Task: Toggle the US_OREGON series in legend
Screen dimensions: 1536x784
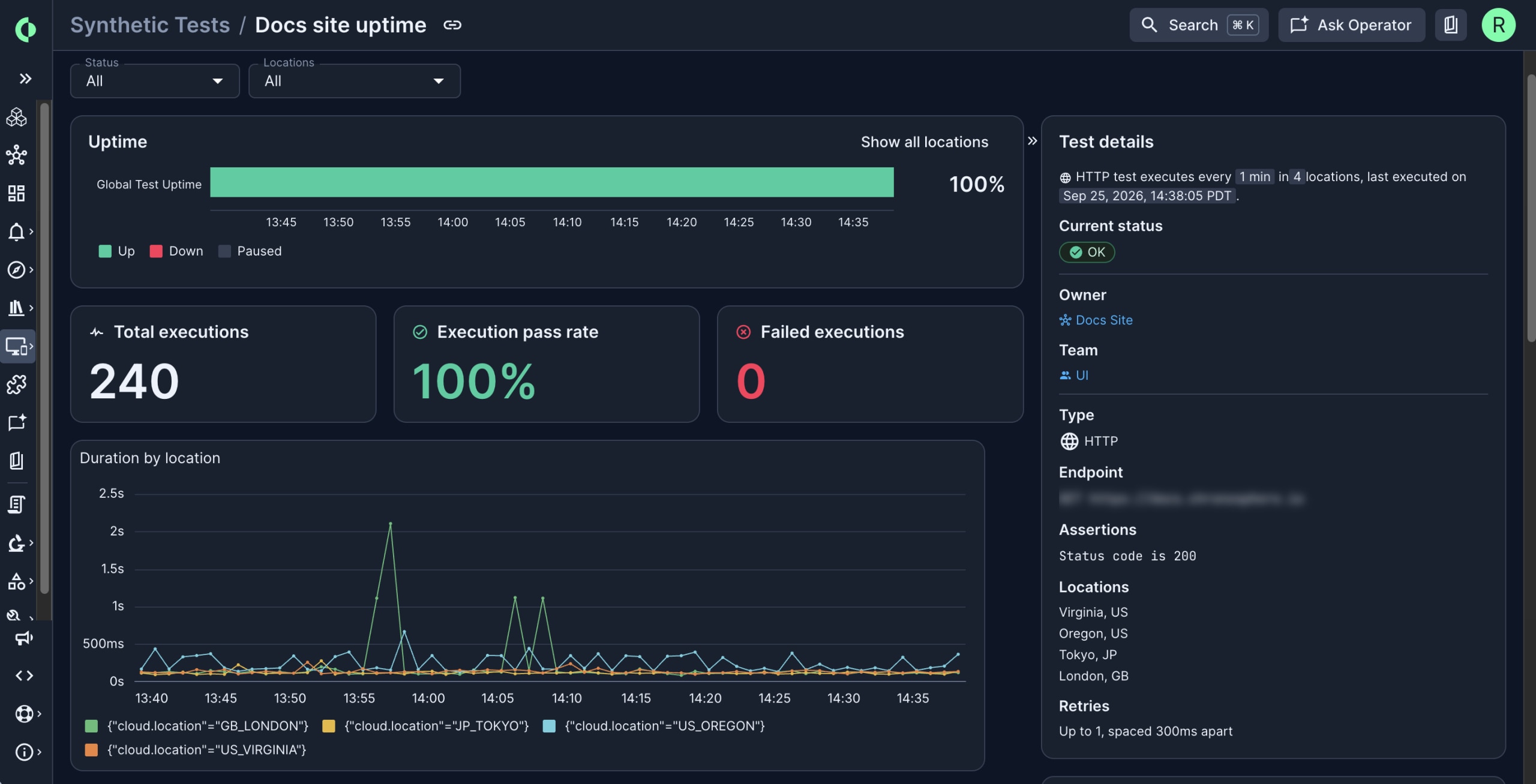Action: click(653, 726)
